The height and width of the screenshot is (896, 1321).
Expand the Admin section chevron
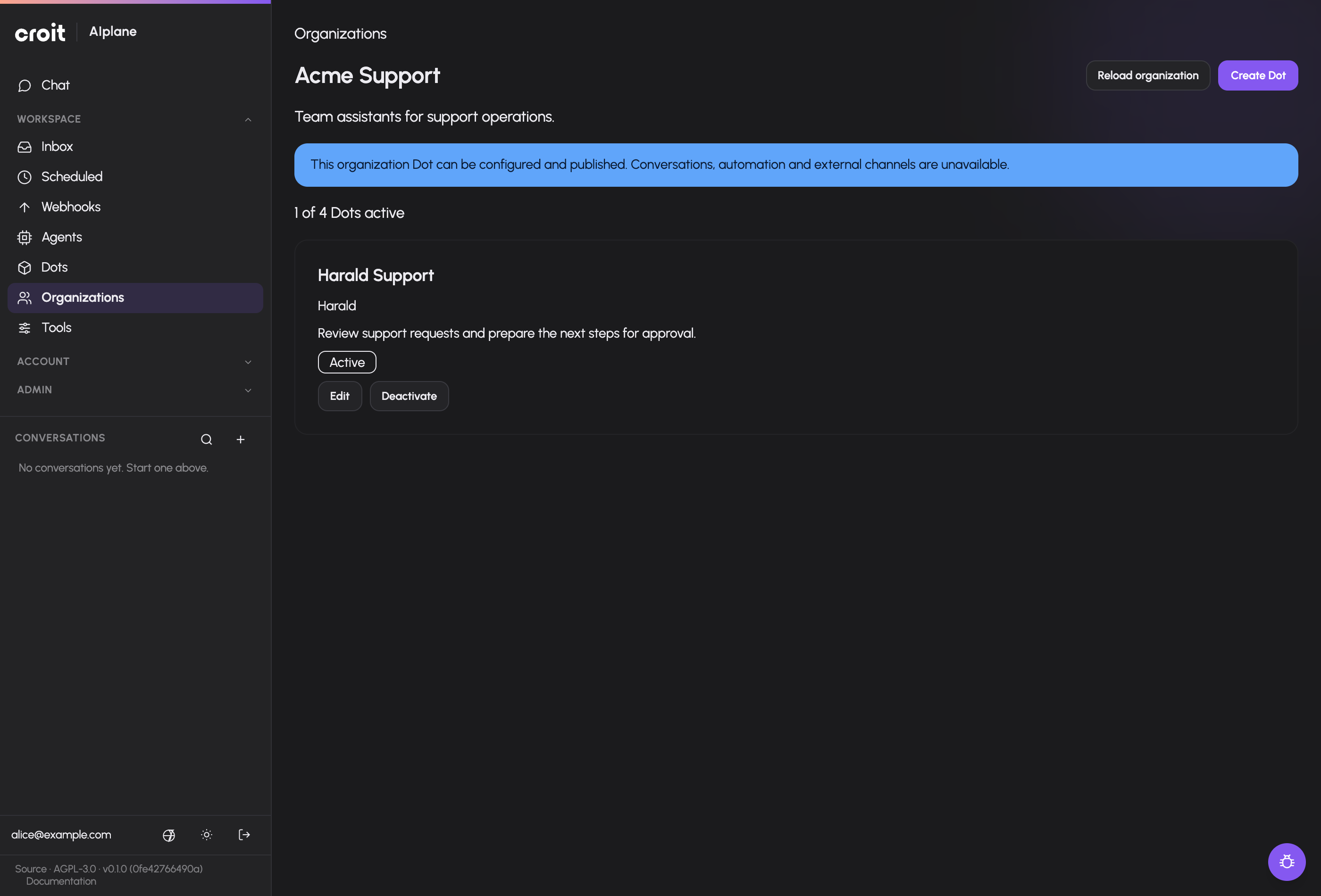coord(248,390)
